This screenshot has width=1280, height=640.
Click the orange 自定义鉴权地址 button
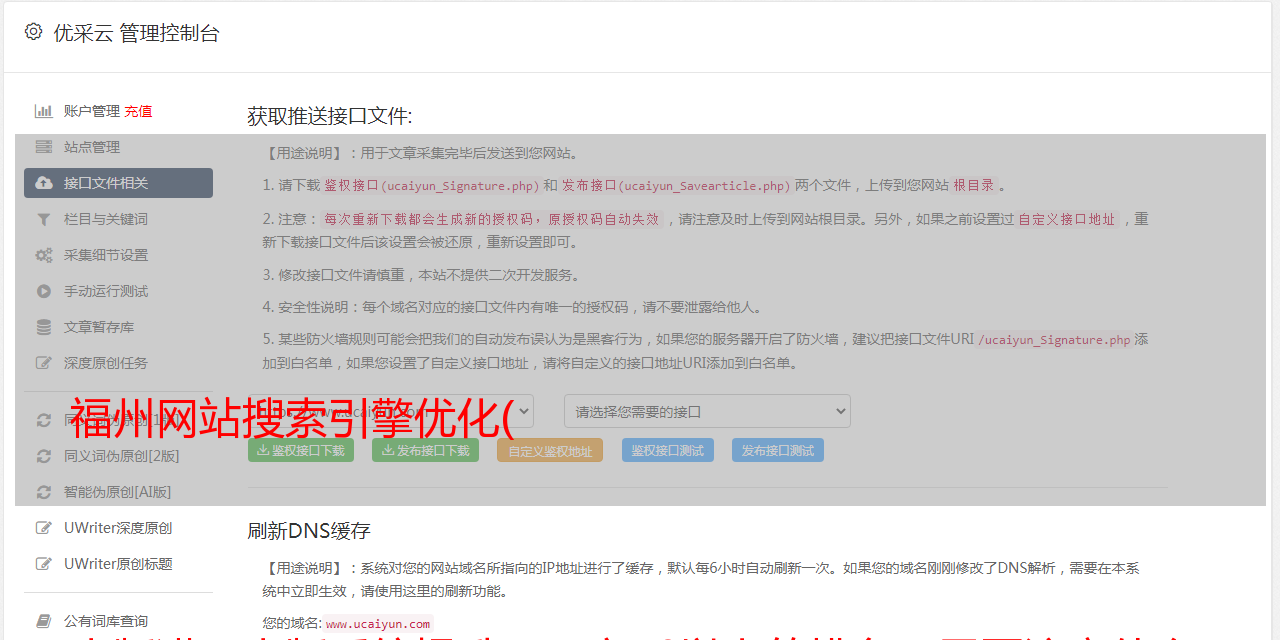550,450
